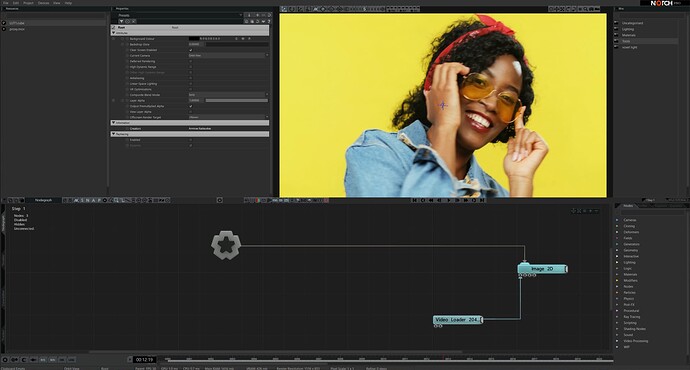Click the filter funnel icon in Properties
The height and width of the screenshot is (370, 690).
[x=121, y=21]
